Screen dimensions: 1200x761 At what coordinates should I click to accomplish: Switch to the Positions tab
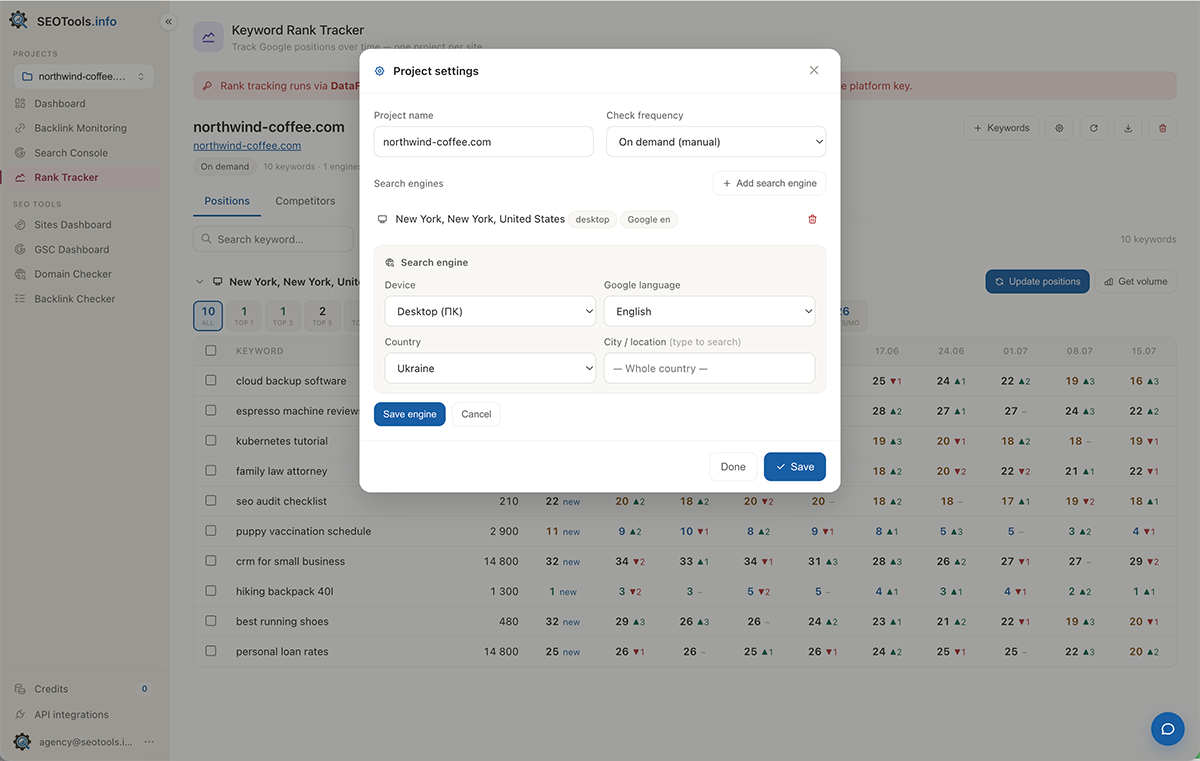coord(227,201)
